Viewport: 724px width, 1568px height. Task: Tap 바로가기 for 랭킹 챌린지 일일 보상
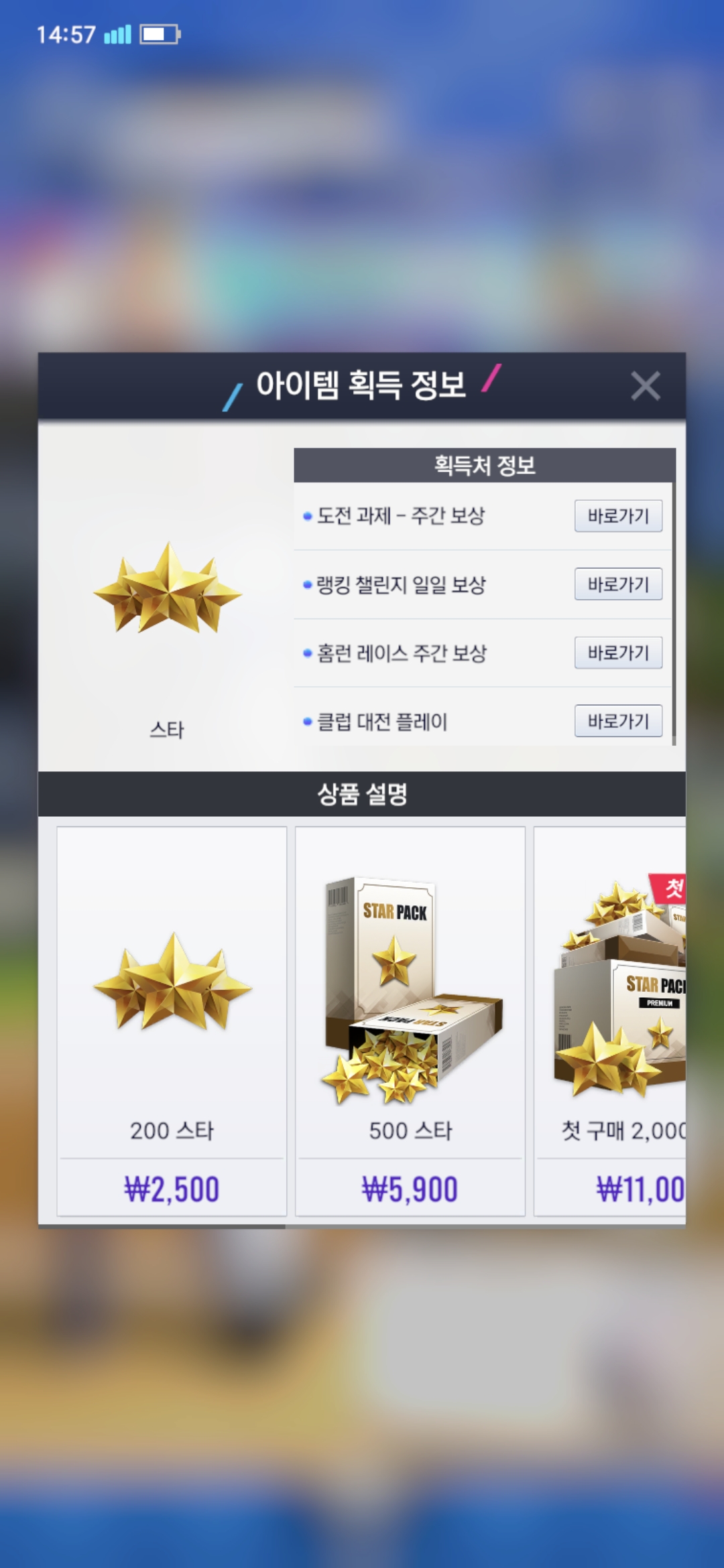coord(618,584)
